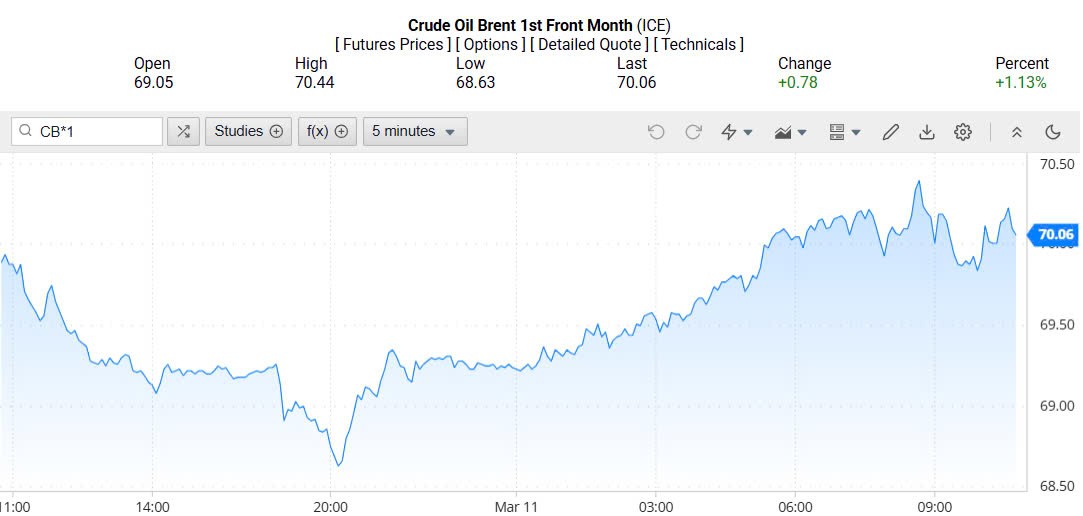Click the symbol search field CB*1
This screenshot has height=516, width=1083.
click(x=95, y=131)
